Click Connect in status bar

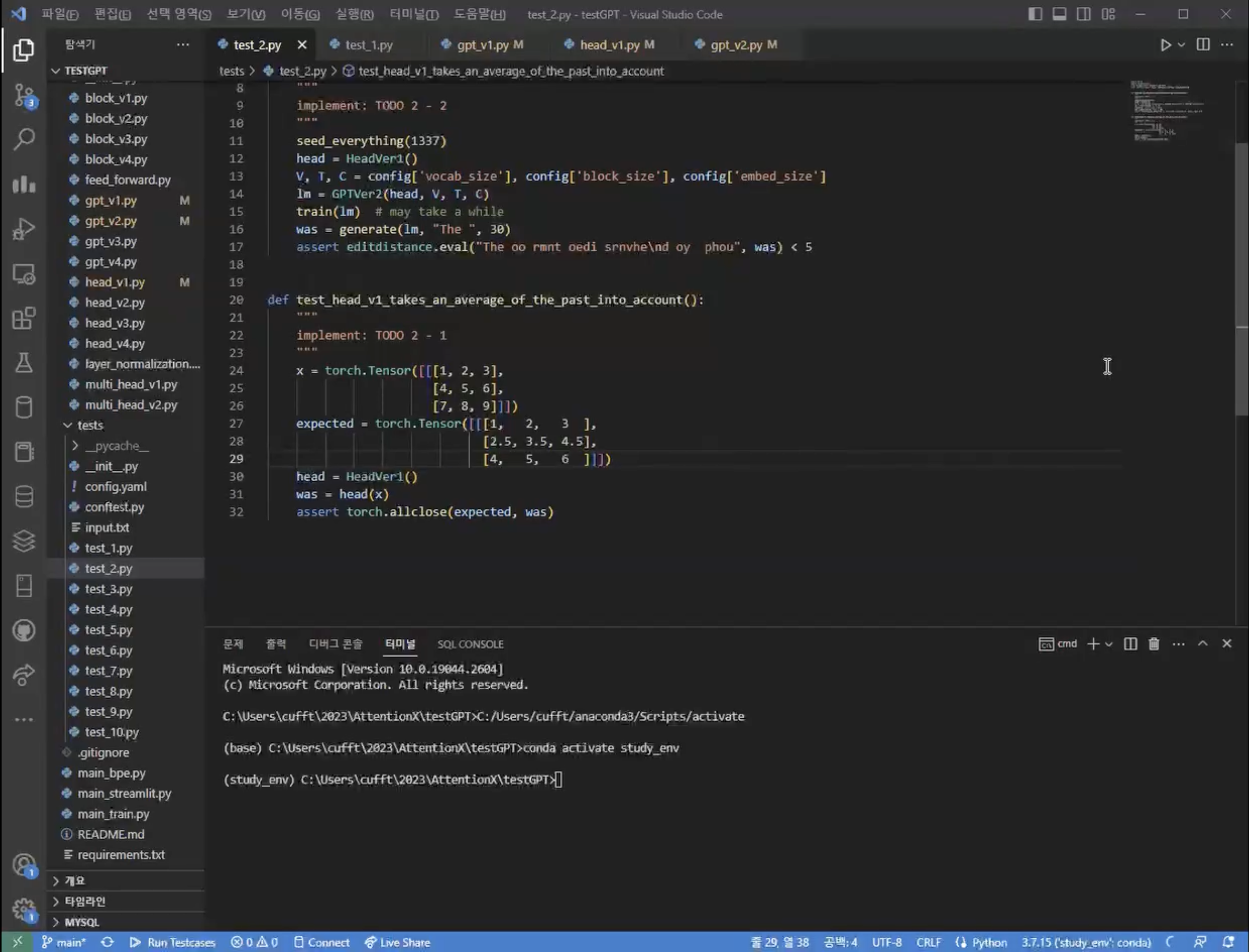[x=322, y=942]
